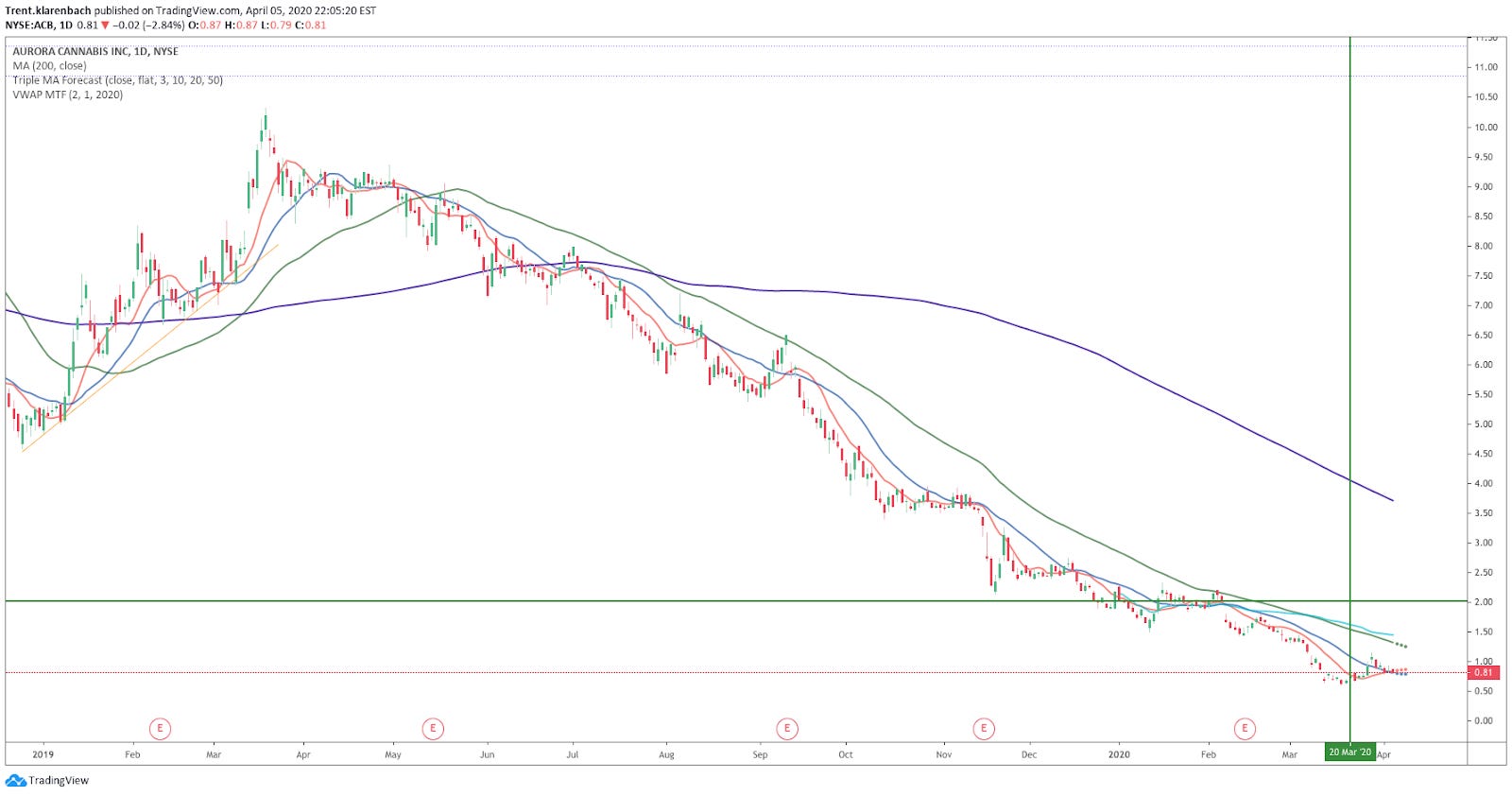Select the green '20 Mar '20' date label

(1349, 753)
